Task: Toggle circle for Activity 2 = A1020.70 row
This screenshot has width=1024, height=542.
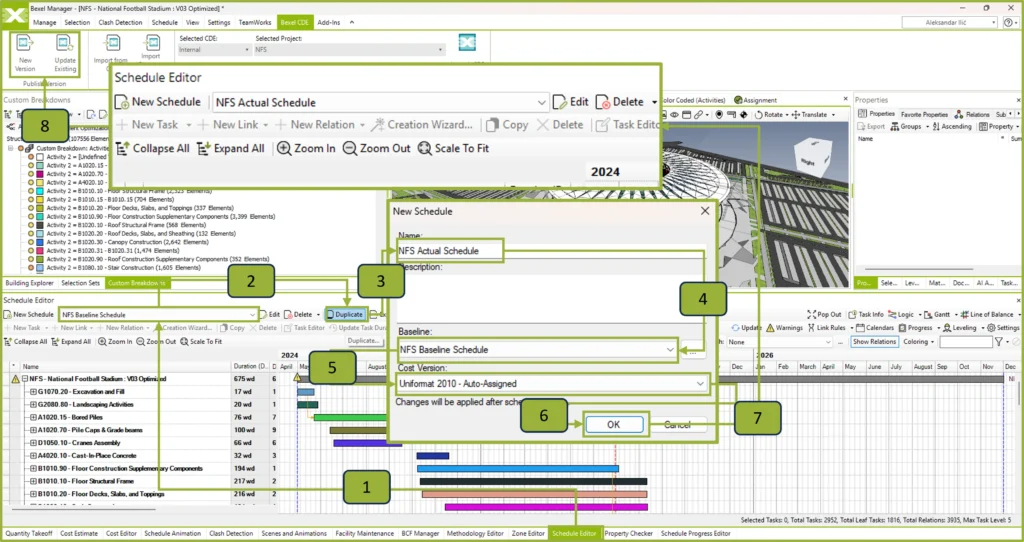Action: click(x=30, y=174)
